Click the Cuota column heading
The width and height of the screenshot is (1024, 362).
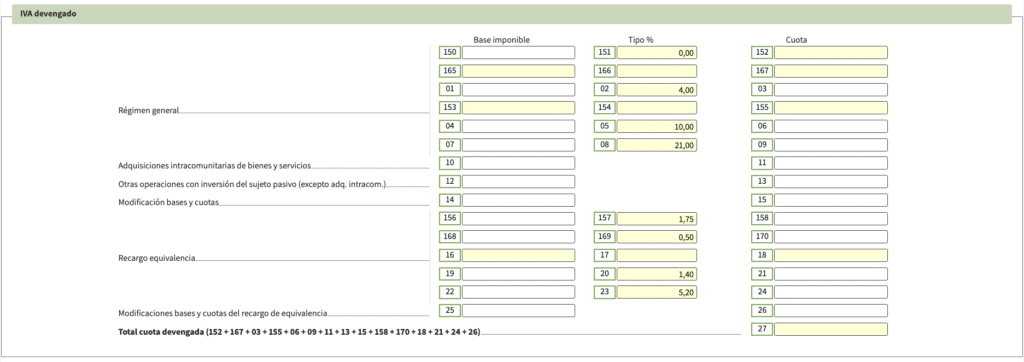[x=796, y=40]
